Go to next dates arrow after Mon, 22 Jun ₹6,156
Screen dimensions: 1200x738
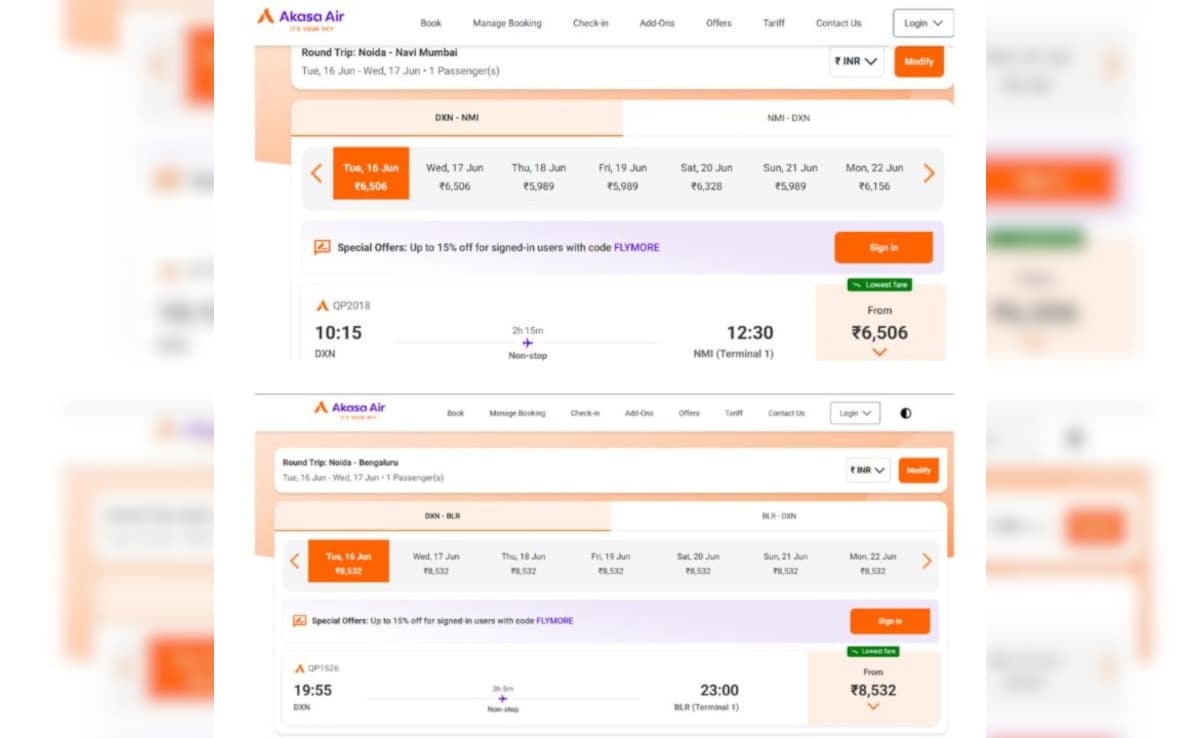[x=929, y=173]
